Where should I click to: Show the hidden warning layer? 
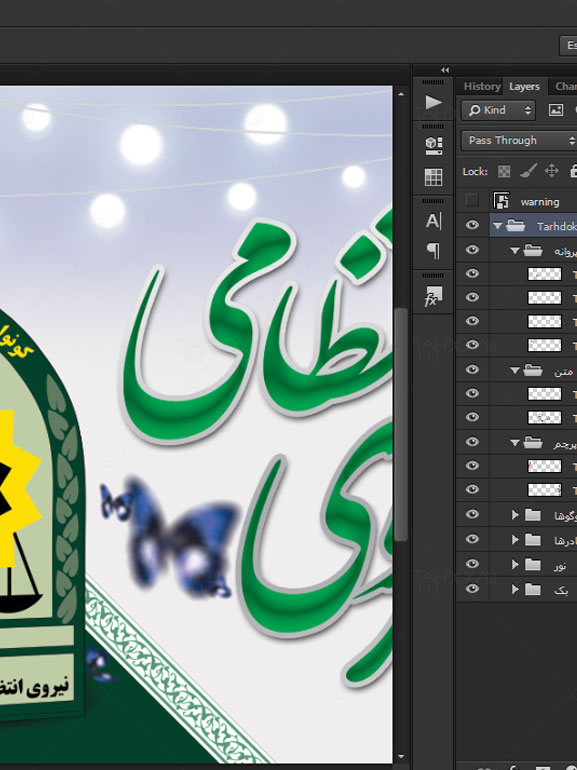[472, 200]
